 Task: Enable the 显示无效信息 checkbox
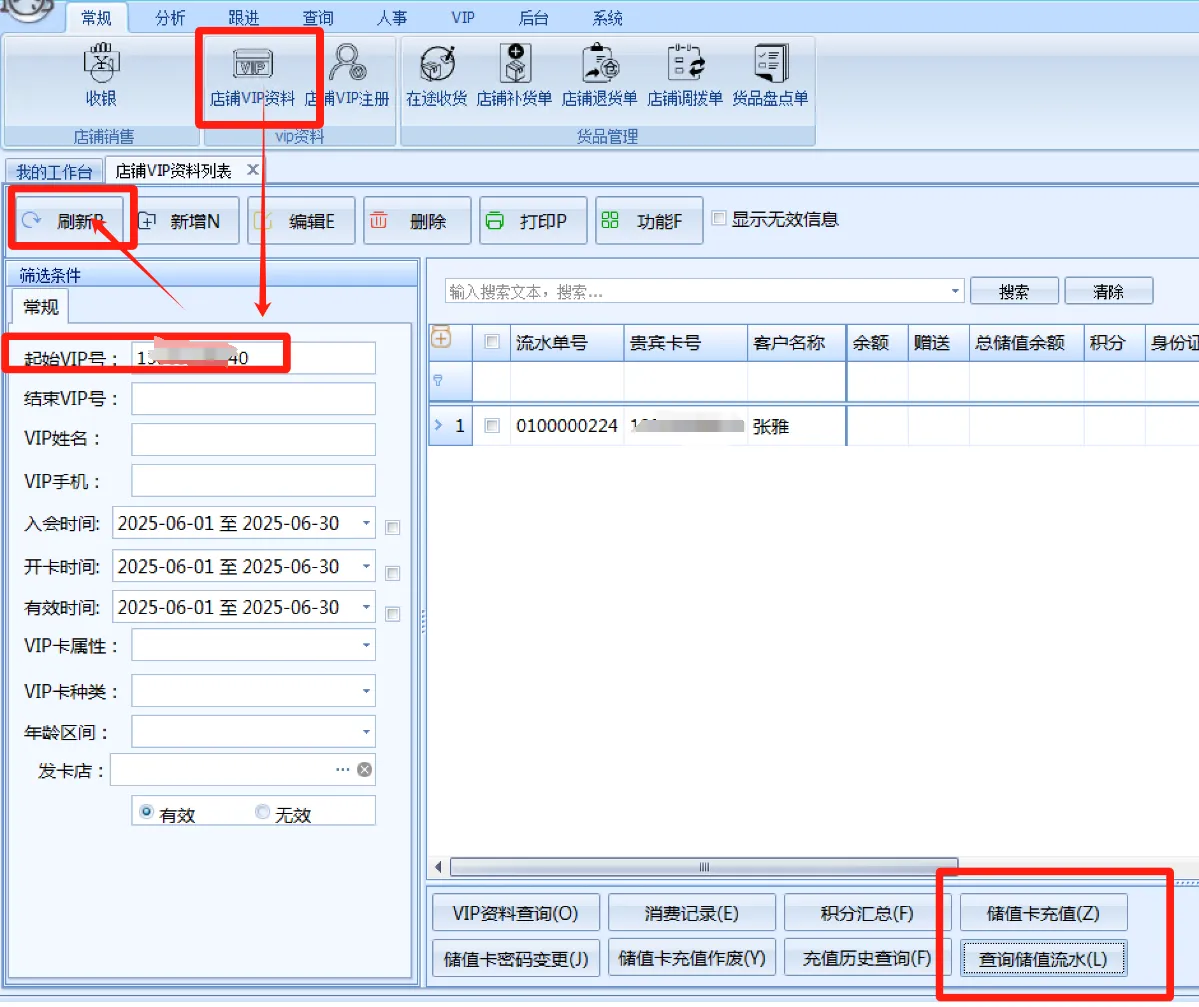(x=719, y=219)
